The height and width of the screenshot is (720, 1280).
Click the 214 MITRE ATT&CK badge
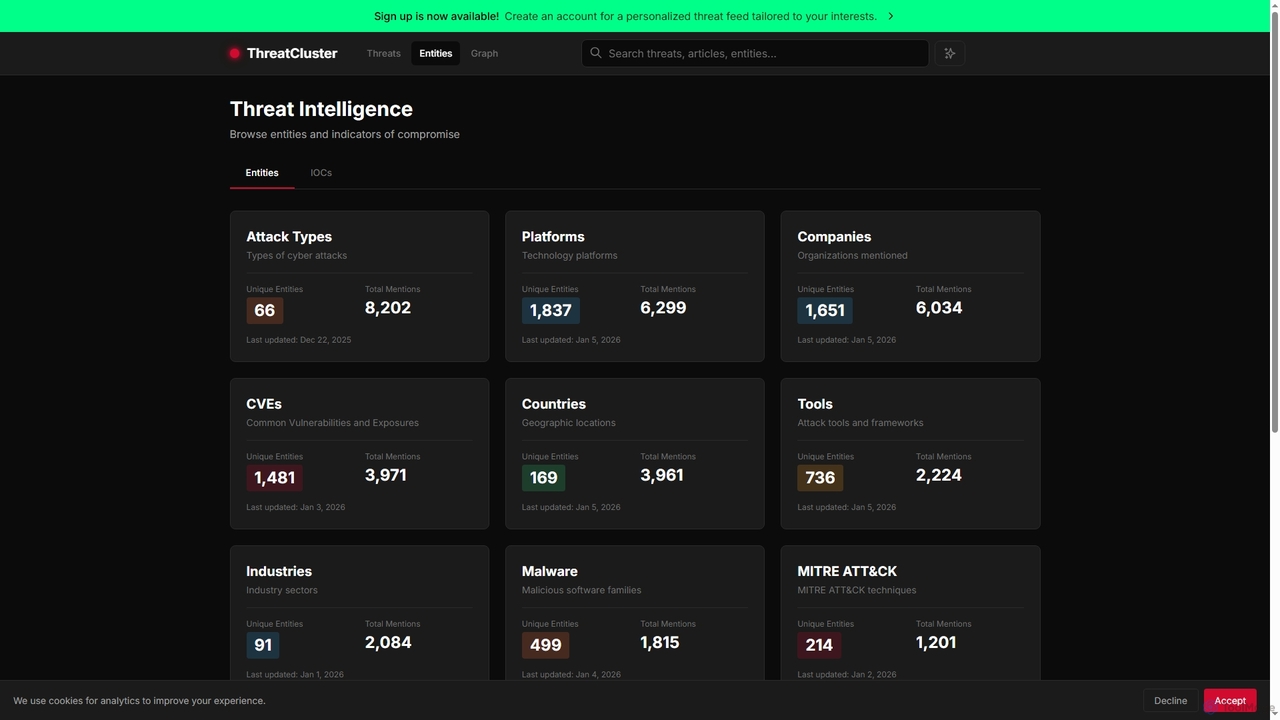pos(819,645)
